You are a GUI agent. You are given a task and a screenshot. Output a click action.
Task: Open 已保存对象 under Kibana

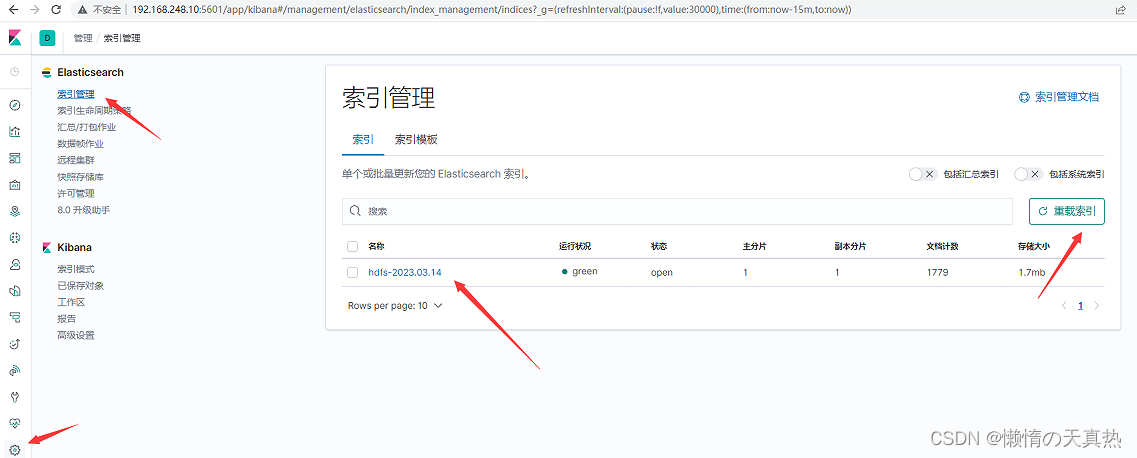80,286
